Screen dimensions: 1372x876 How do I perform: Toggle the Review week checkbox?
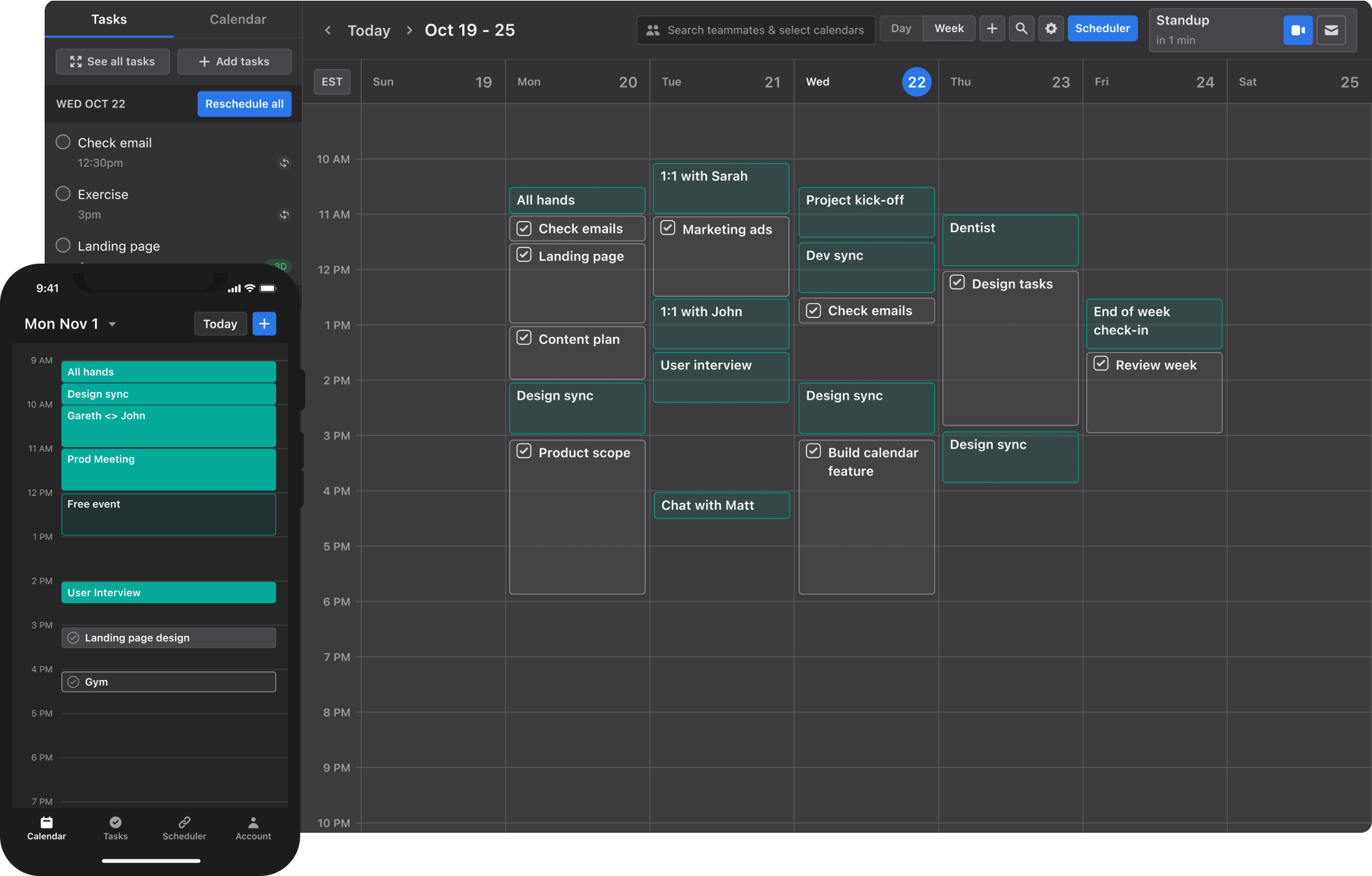point(1101,364)
